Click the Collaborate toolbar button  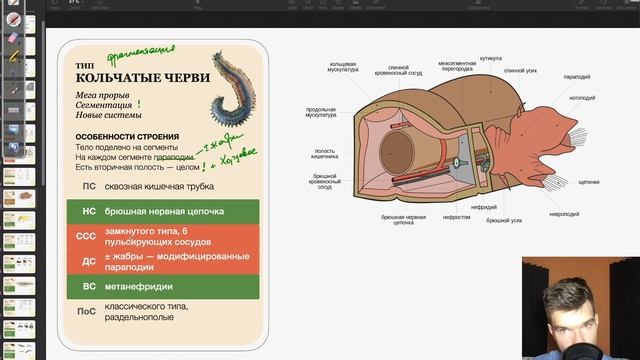[479, 4]
